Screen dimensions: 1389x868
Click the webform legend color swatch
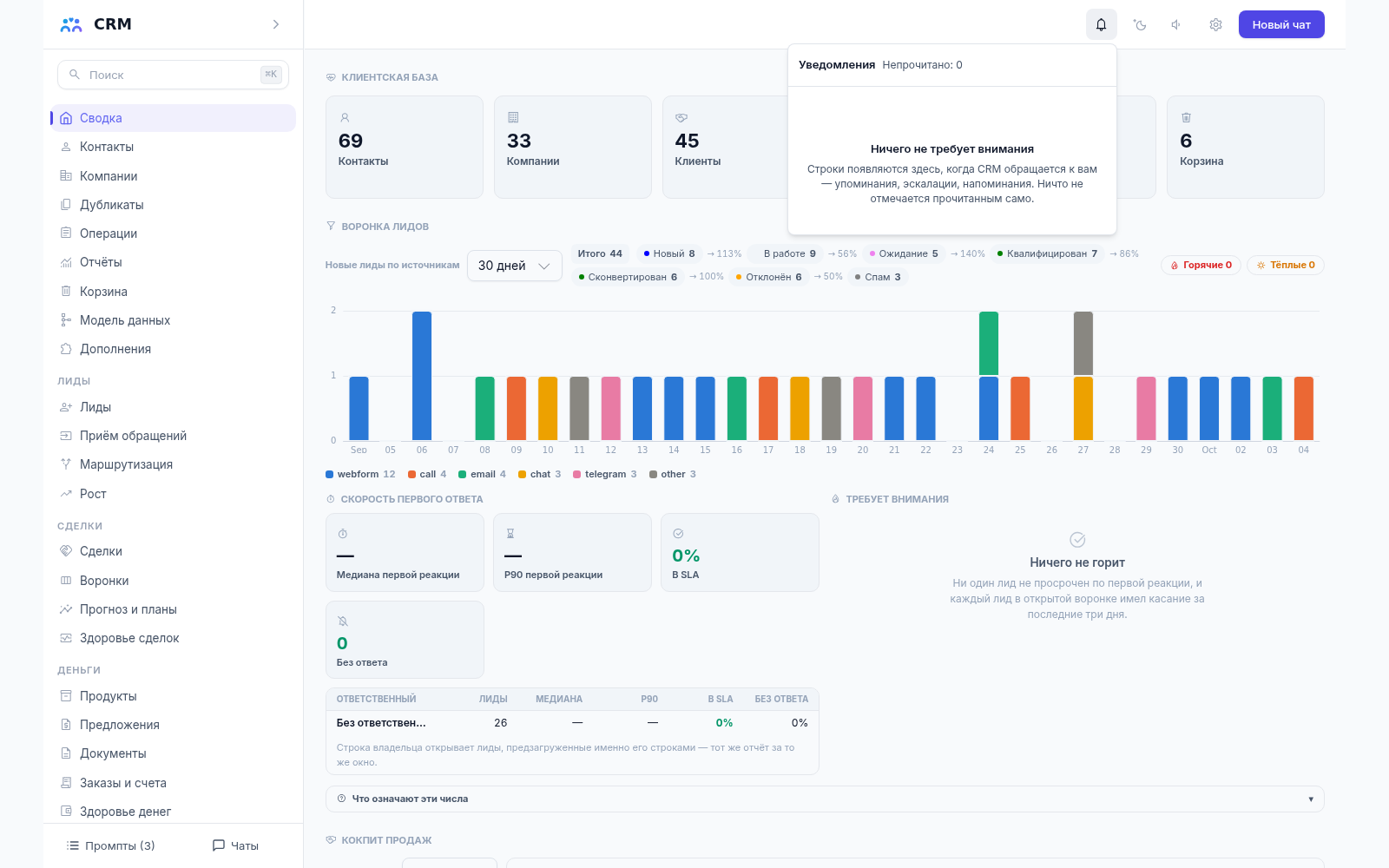pos(330,474)
